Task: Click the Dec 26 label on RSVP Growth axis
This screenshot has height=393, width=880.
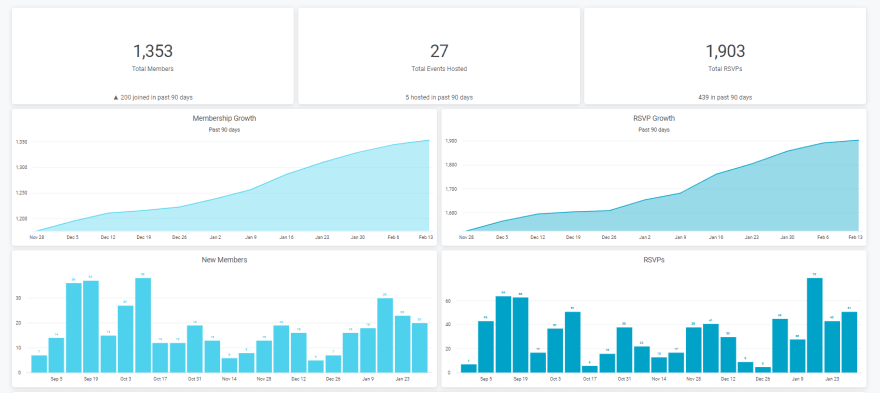Action: (x=608, y=237)
